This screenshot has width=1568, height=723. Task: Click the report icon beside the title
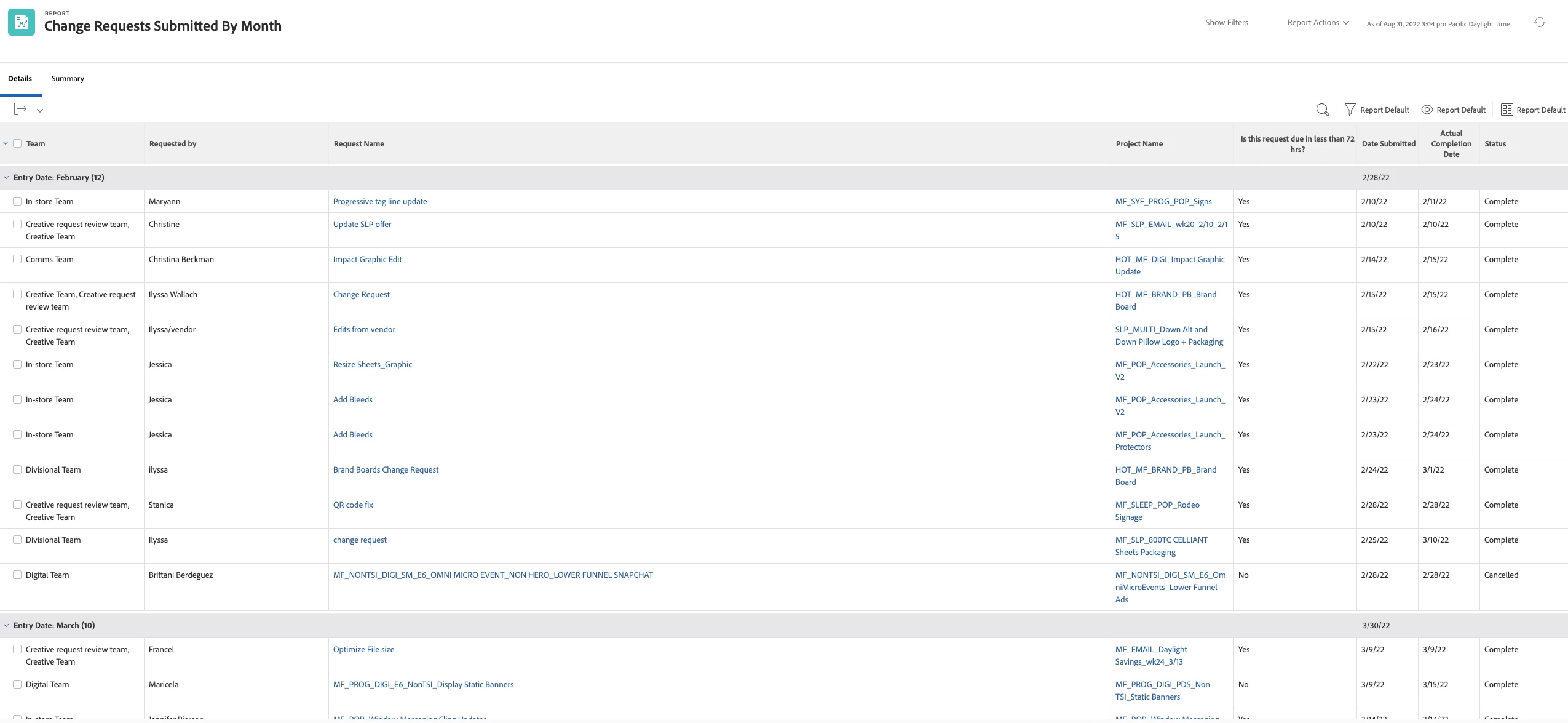22,23
